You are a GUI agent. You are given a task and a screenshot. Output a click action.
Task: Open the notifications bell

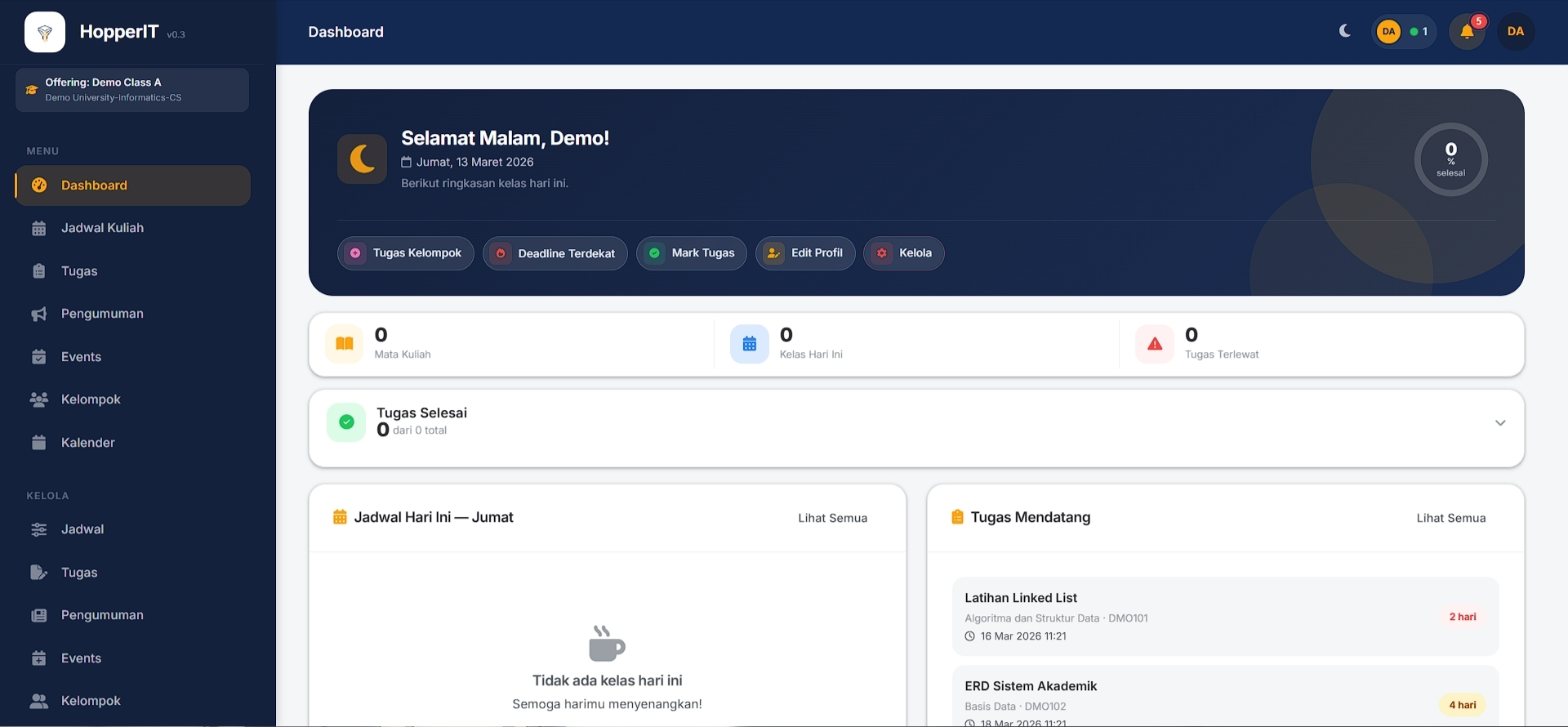[1467, 32]
